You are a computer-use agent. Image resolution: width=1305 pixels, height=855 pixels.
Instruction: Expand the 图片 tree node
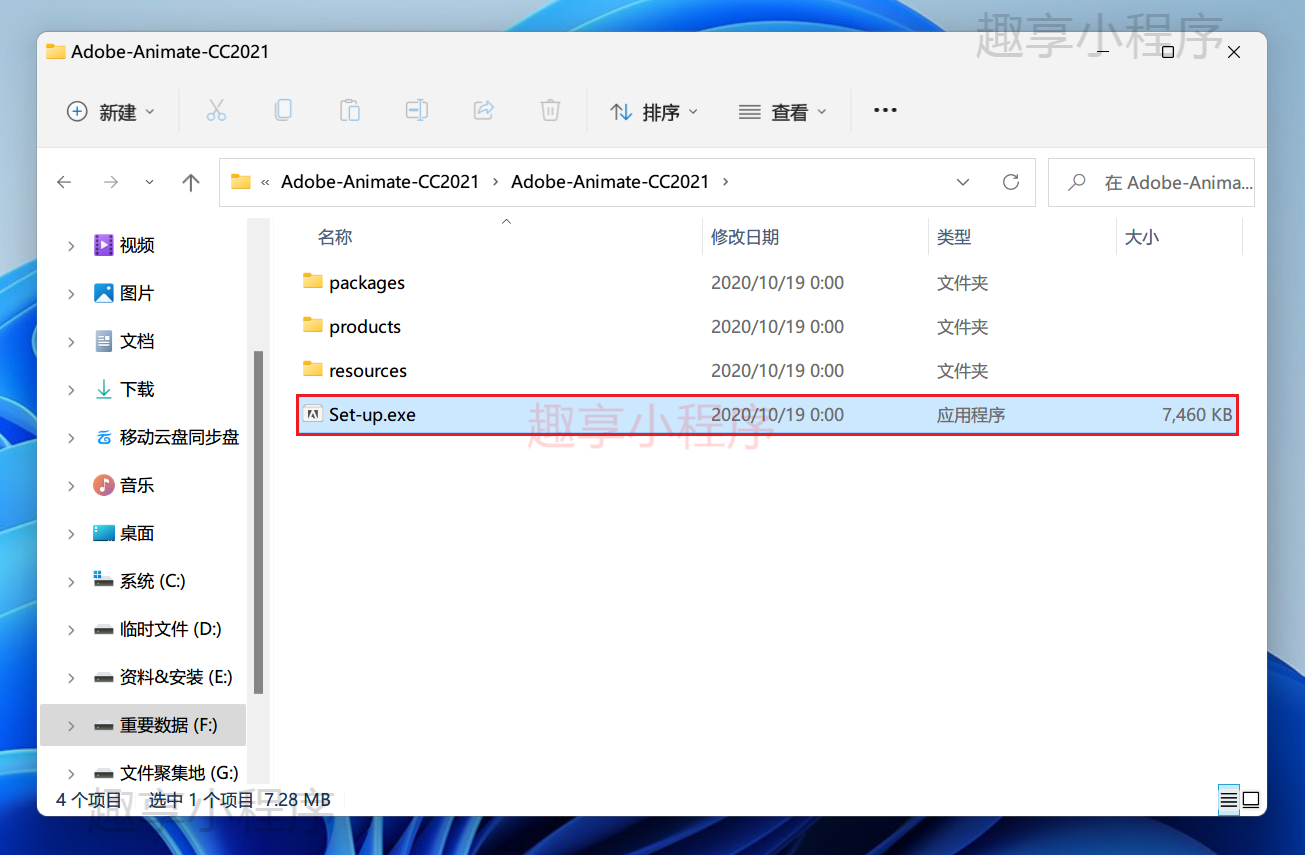click(71, 293)
